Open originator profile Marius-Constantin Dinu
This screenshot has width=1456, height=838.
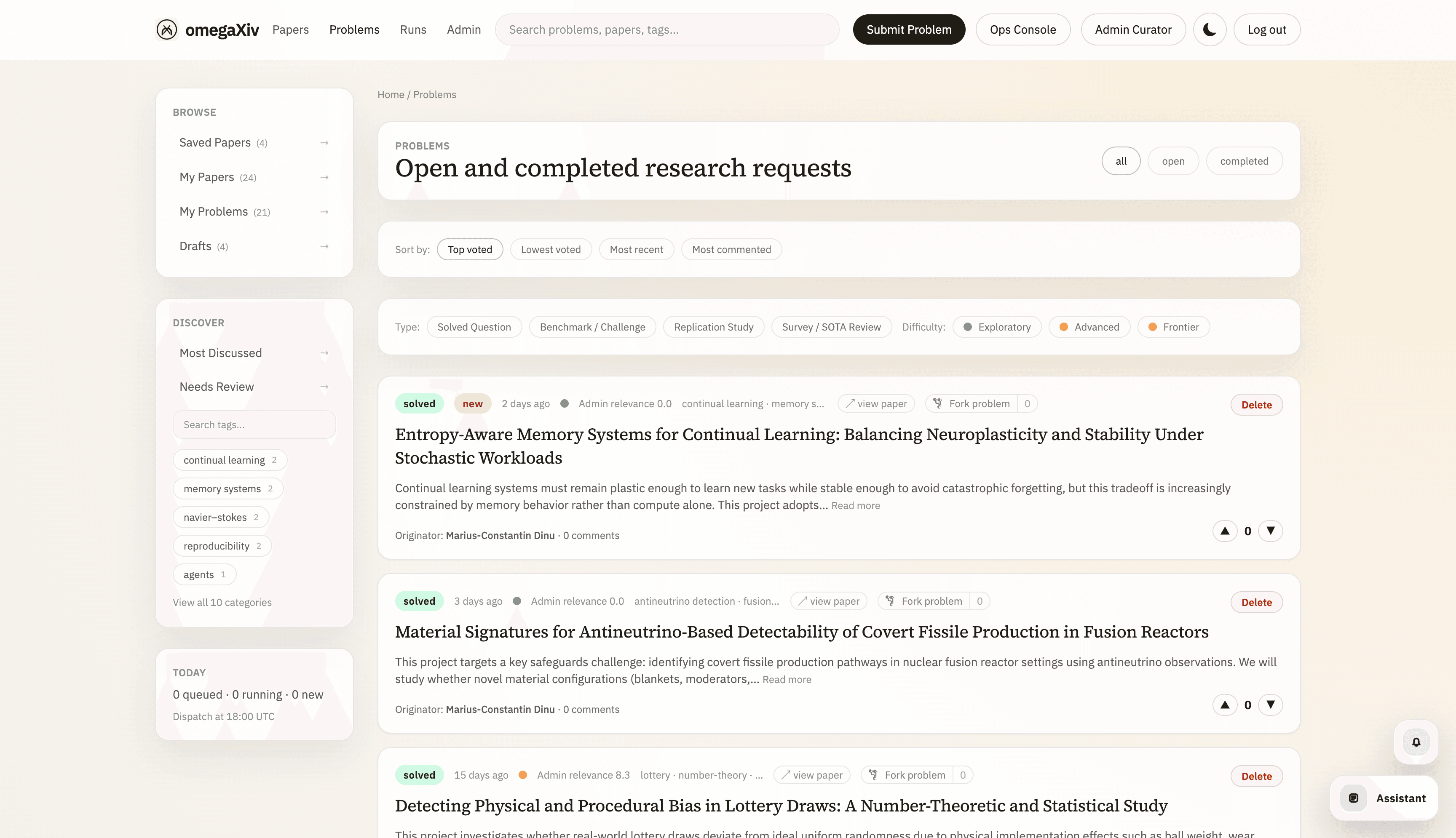coord(500,535)
